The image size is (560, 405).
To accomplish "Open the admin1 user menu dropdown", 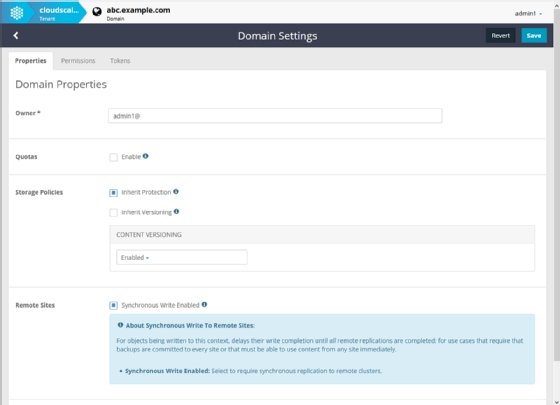I will pyautogui.click(x=528, y=14).
